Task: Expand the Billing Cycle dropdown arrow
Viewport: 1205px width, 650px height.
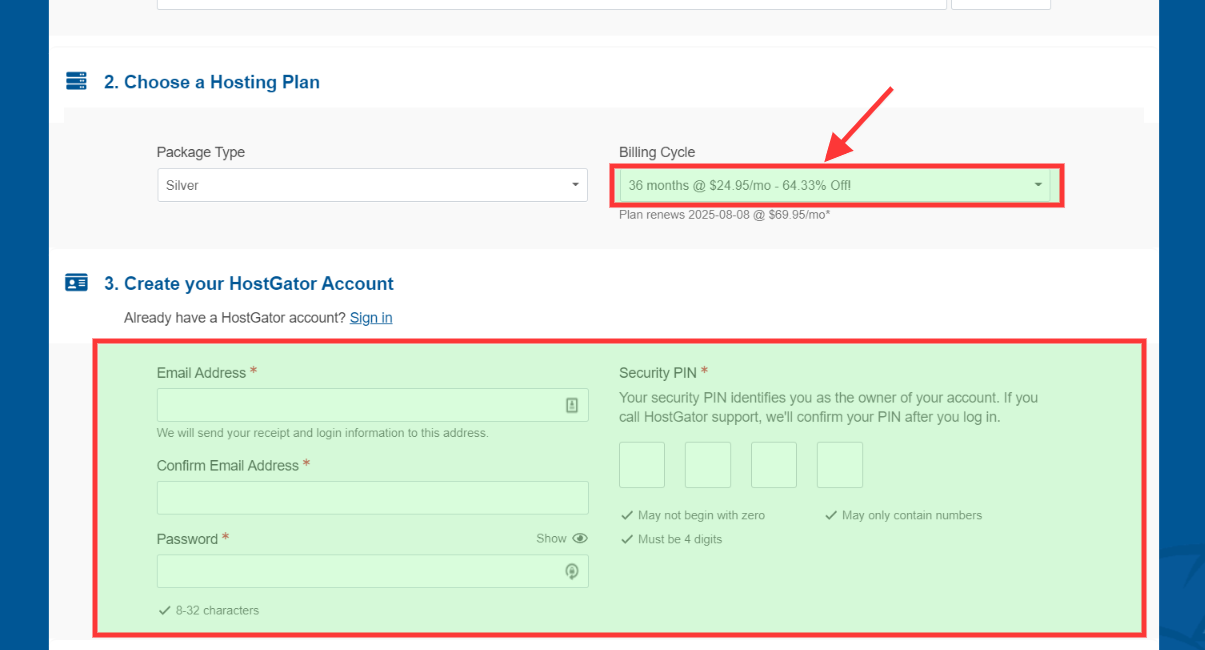Action: point(1038,185)
